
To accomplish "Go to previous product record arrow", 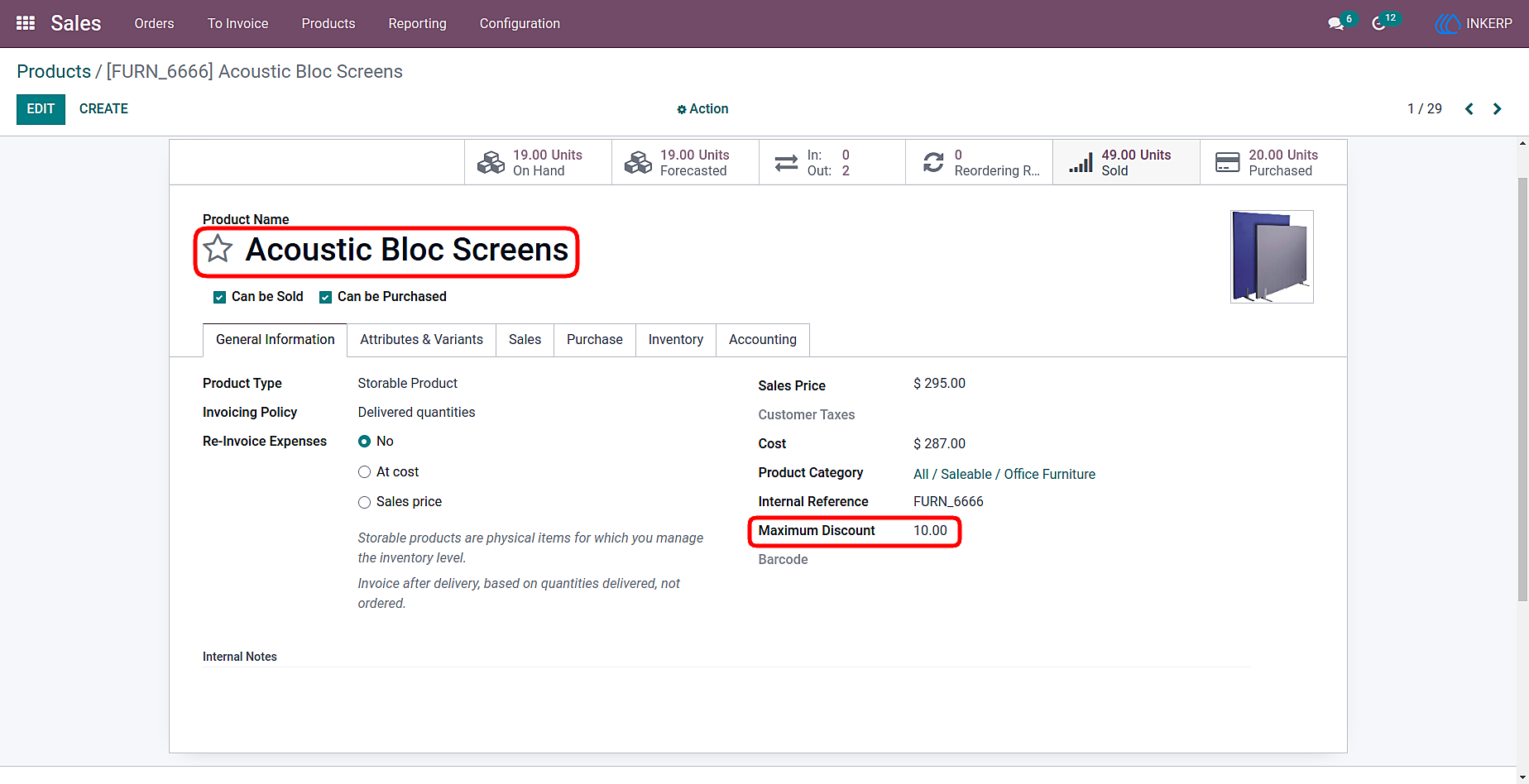I will point(1469,109).
